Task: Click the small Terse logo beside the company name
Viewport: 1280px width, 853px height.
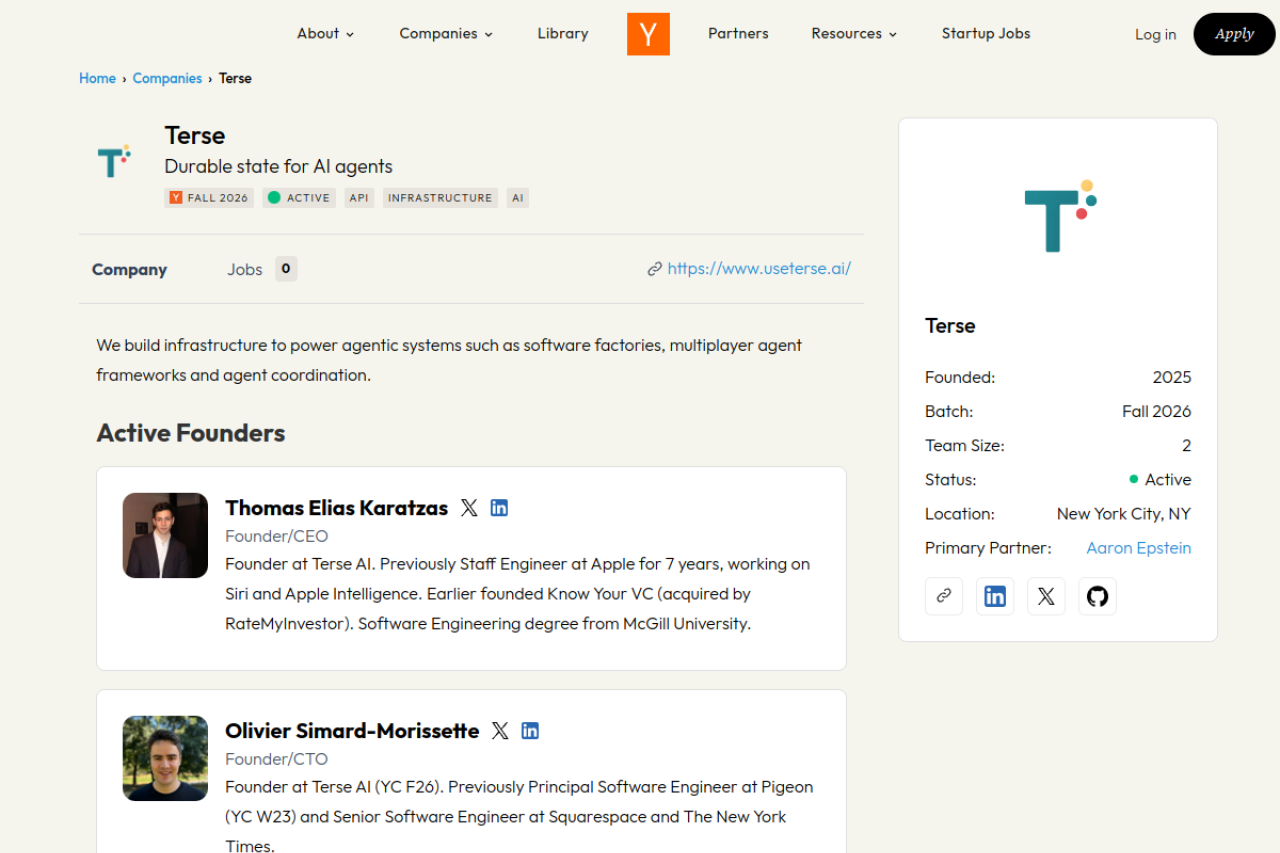Action: click(x=114, y=161)
